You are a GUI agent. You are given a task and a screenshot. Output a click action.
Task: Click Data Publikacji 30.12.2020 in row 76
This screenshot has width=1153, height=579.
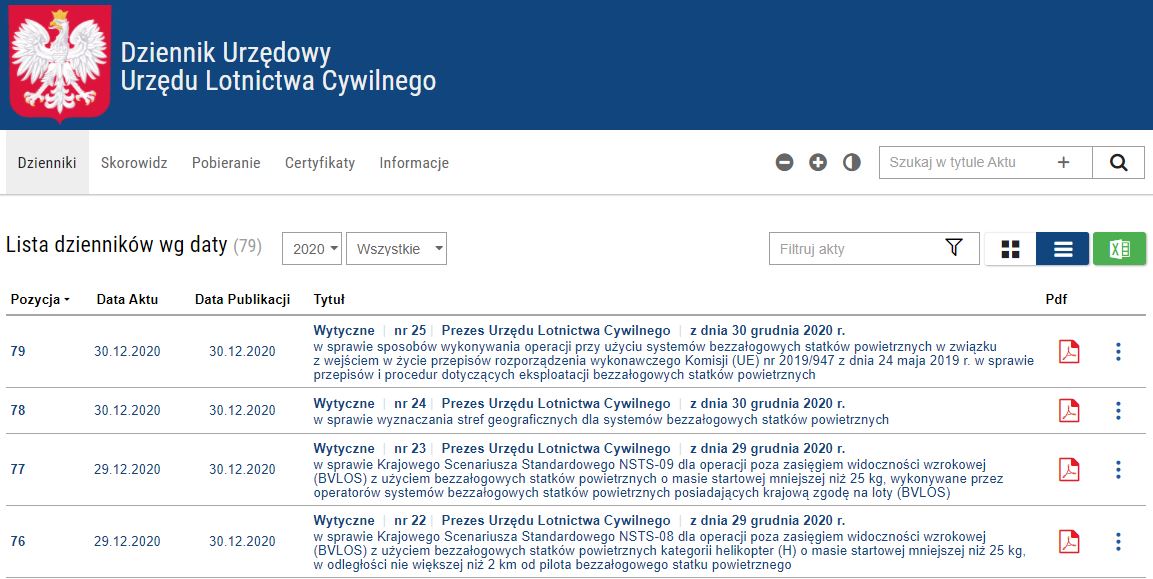(243, 541)
